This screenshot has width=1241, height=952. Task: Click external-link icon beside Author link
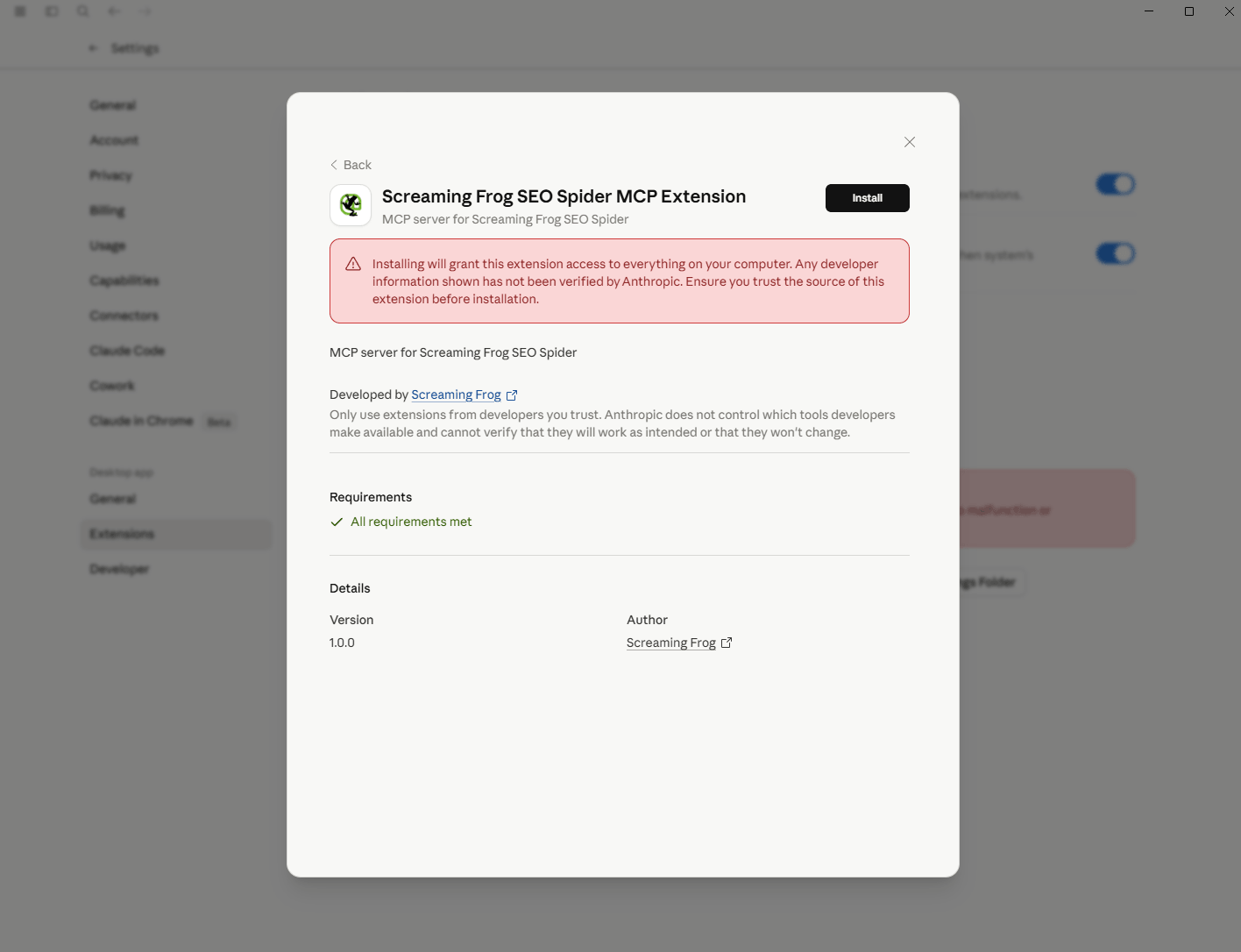pyautogui.click(x=727, y=643)
